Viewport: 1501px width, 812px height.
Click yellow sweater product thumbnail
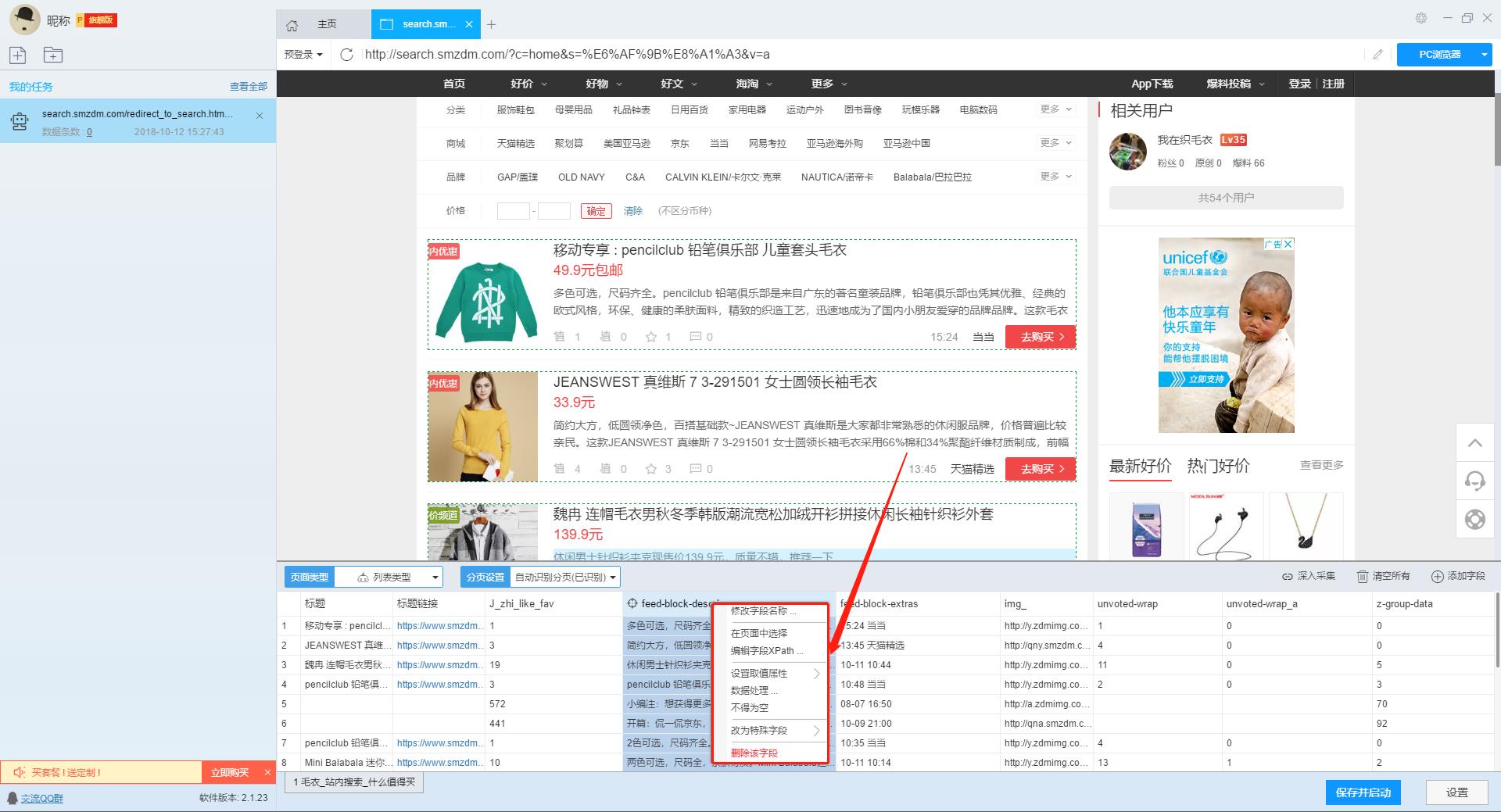click(483, 427)
